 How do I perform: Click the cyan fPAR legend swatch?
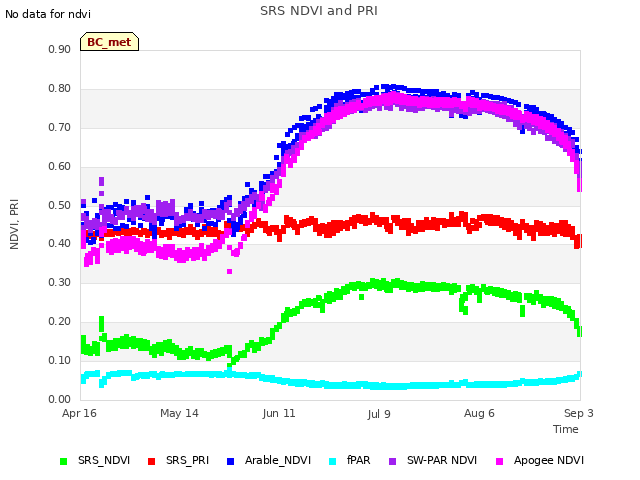(333, 461)
